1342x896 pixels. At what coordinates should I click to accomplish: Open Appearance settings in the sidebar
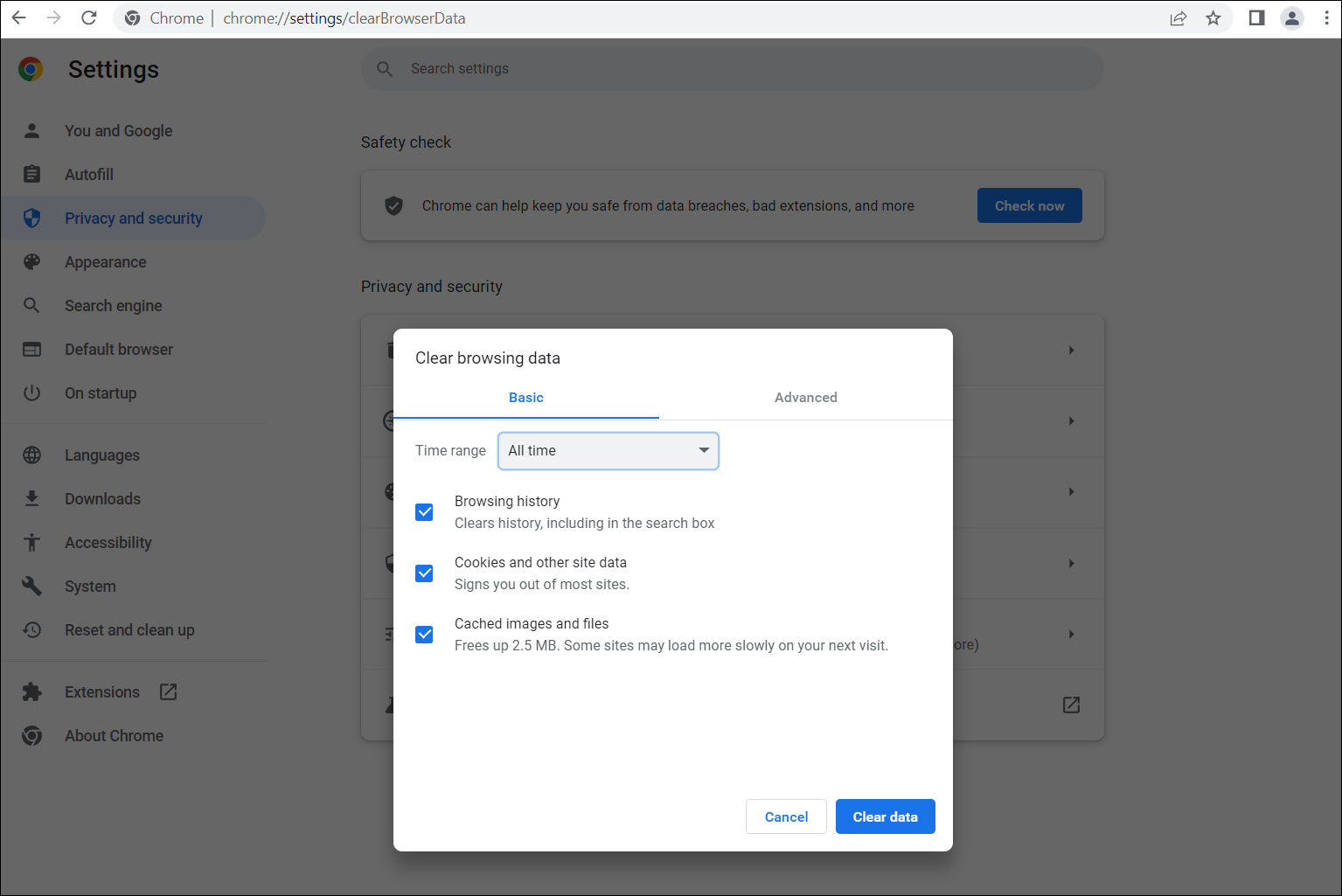106,262
